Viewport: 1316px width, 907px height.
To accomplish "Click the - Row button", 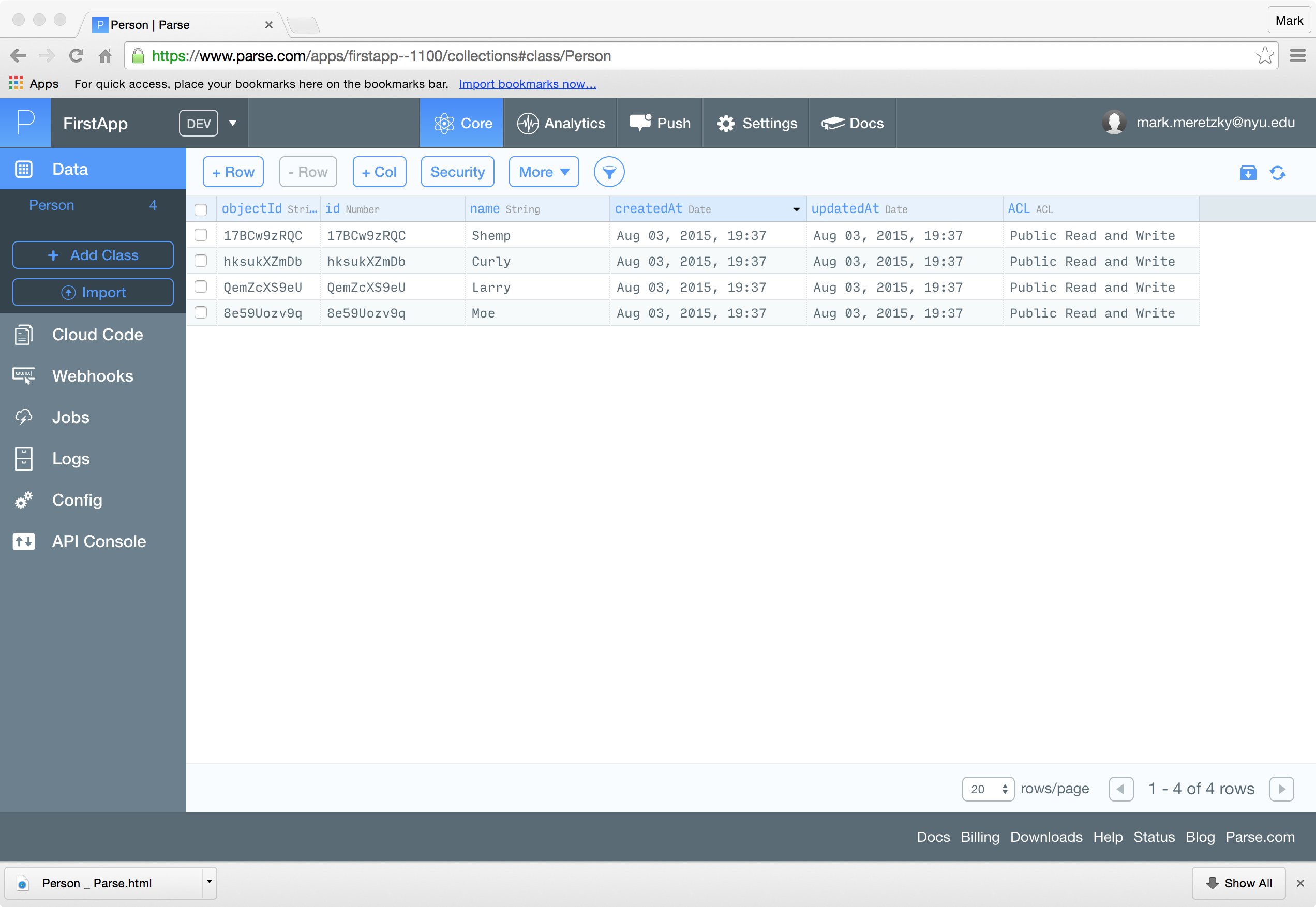I will coord(308,172).
